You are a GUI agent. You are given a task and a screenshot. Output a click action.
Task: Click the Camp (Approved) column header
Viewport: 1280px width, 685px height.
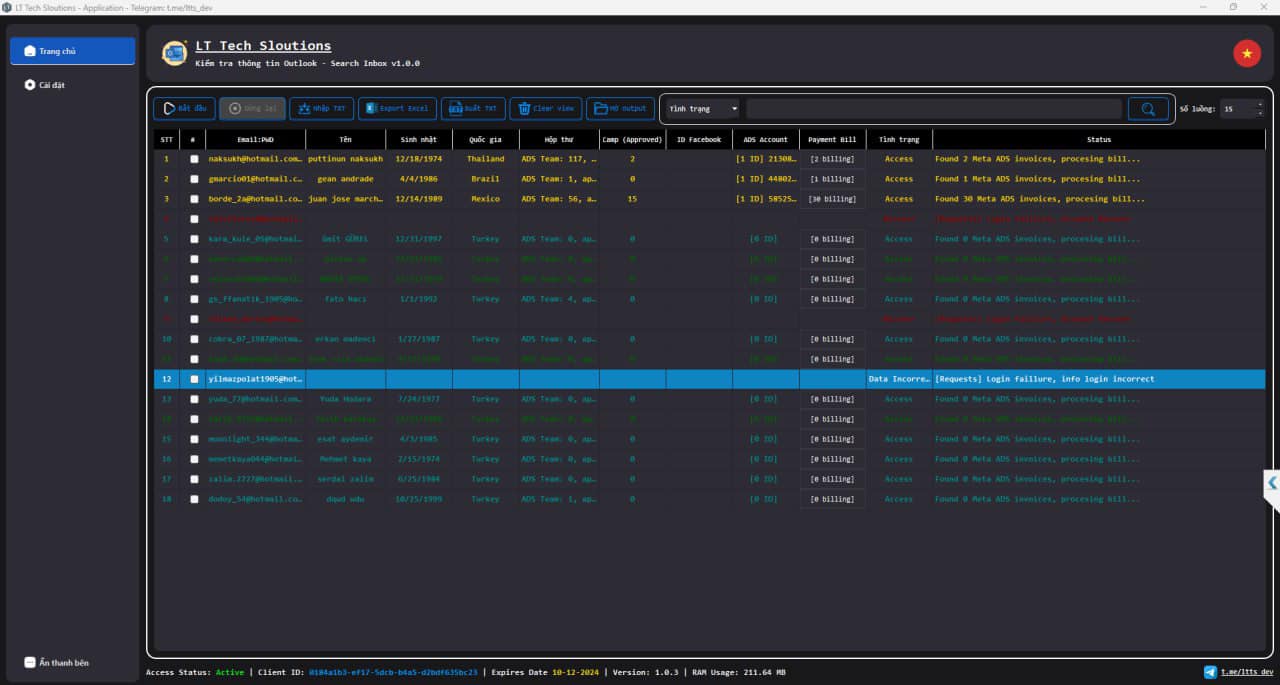(632, 139)
